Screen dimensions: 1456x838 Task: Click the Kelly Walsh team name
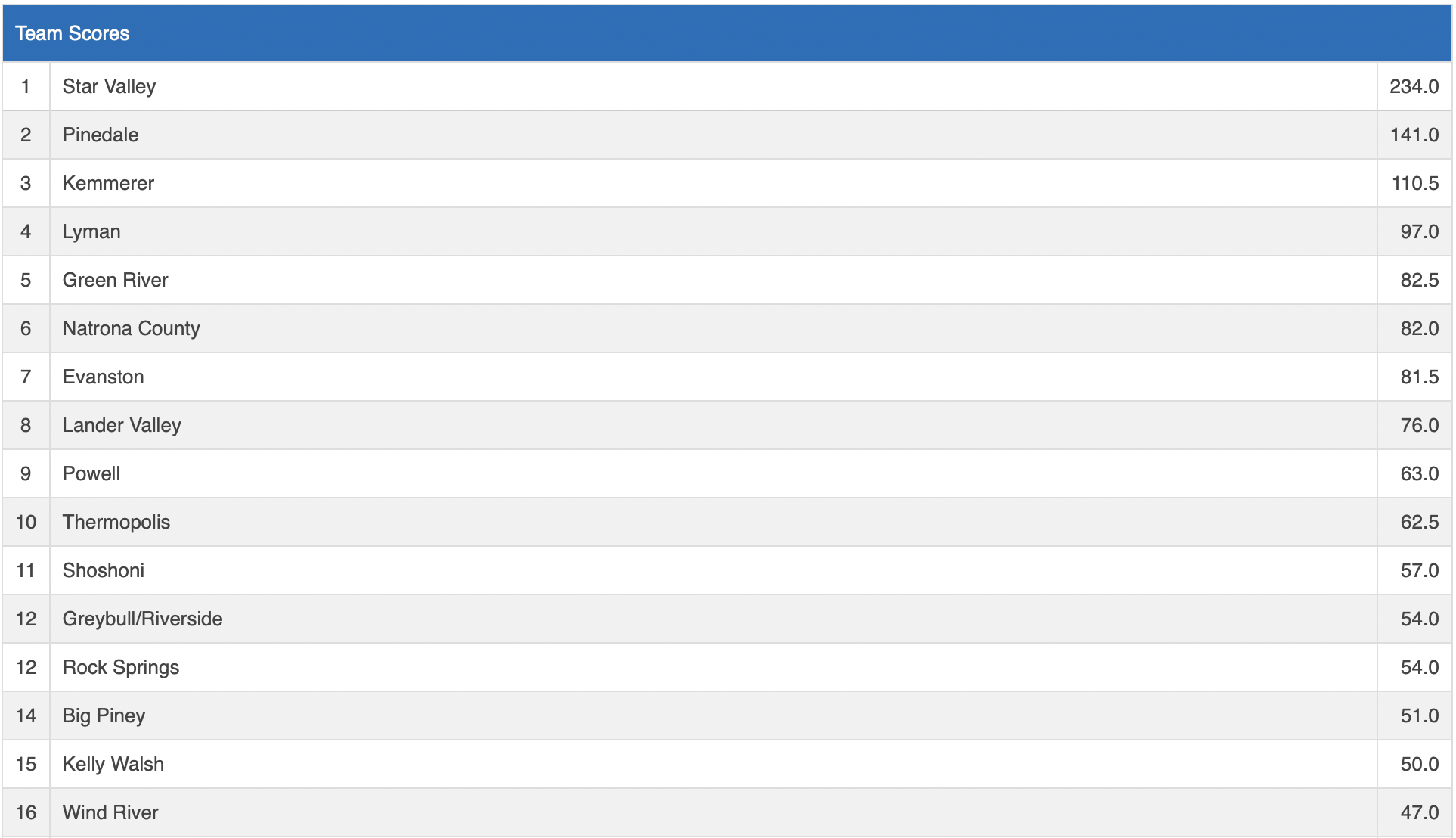point(113,764)
